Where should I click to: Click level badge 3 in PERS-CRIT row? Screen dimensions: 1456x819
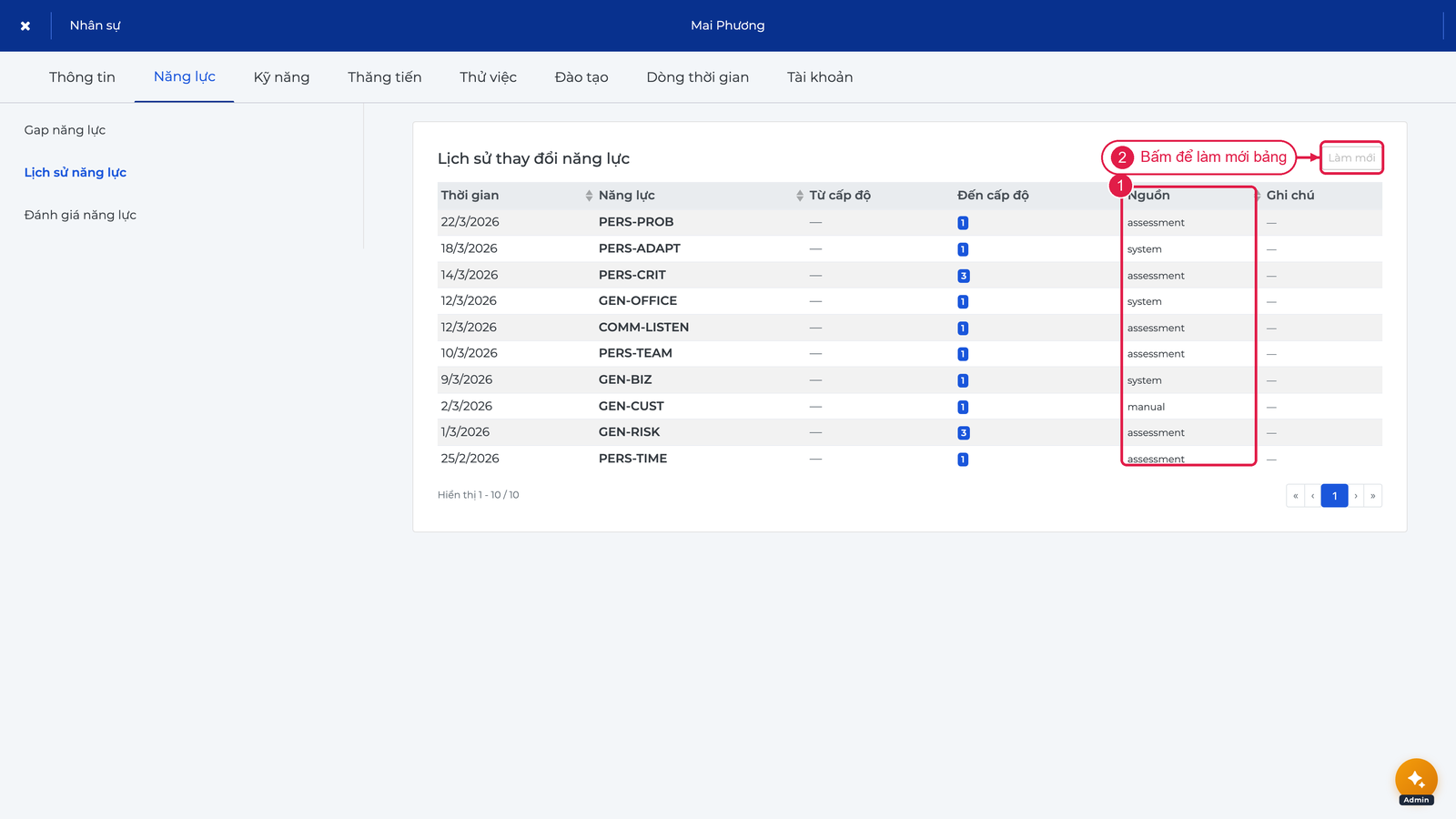click(x=964, y=276)
